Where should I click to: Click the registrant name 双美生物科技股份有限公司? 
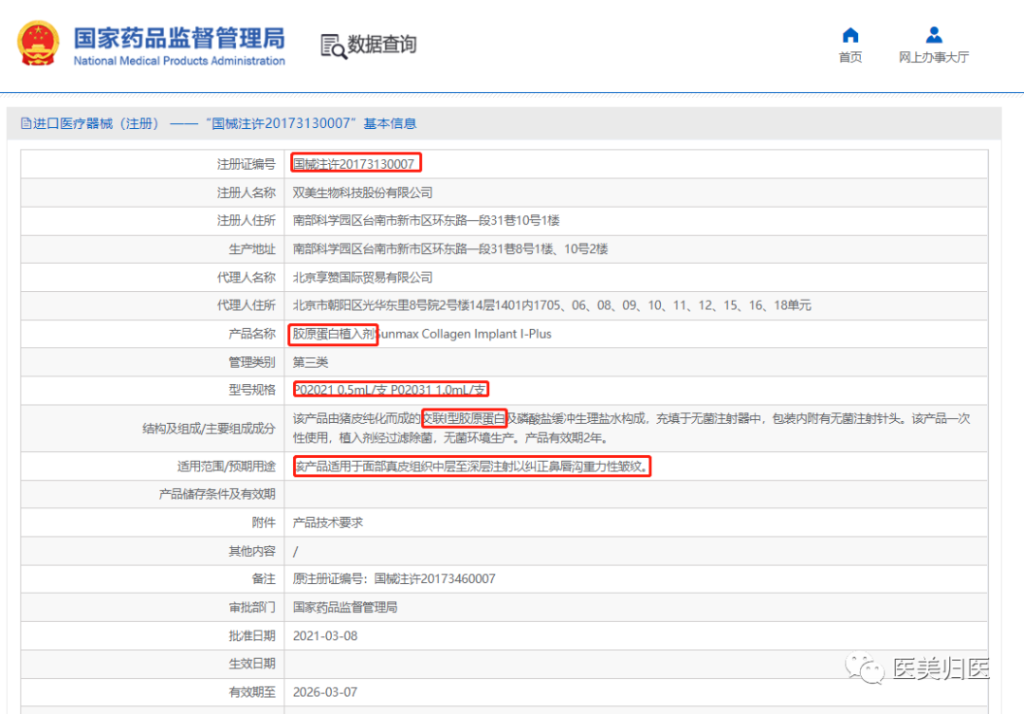tap(362, 192)
